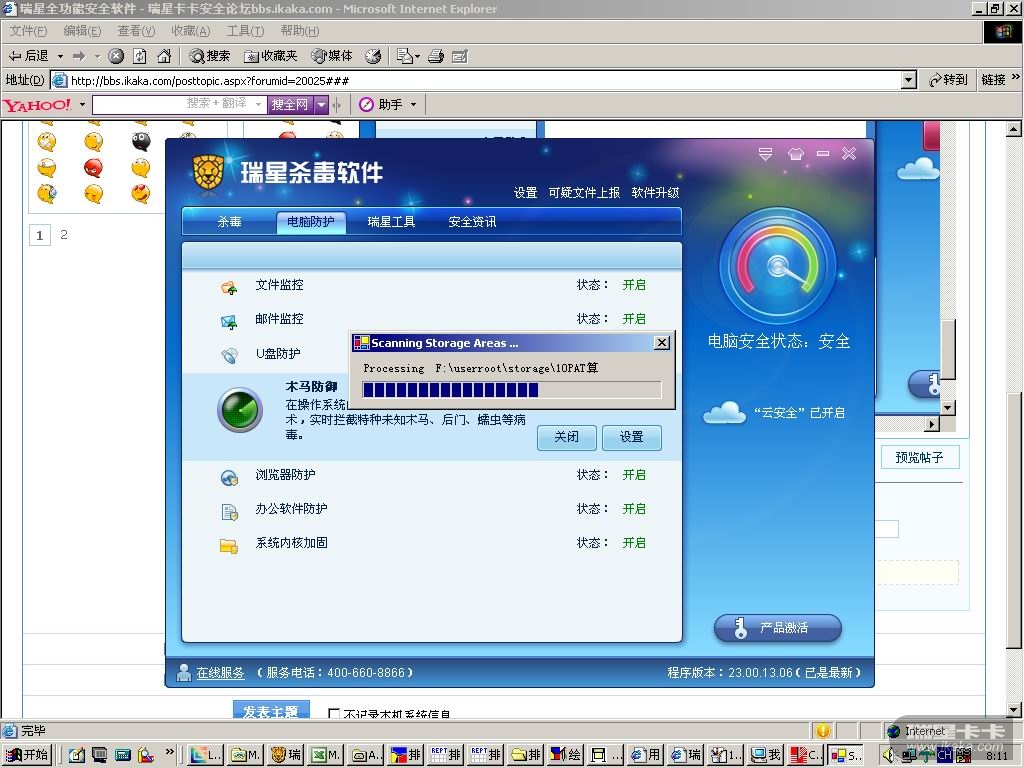Click the 发表主题 button
Viewport: 1024px width, 768px height.
(271, 711)
